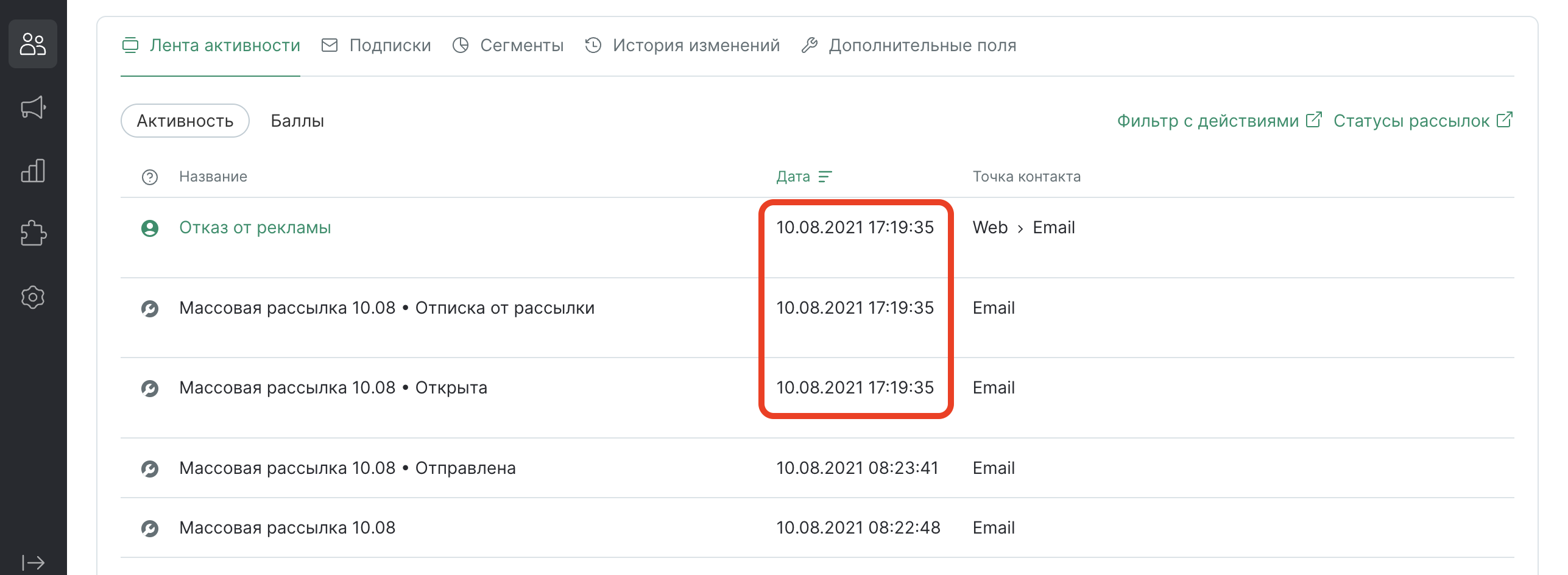
Task: Open the settings gear in sidebar
Action: 33,297
